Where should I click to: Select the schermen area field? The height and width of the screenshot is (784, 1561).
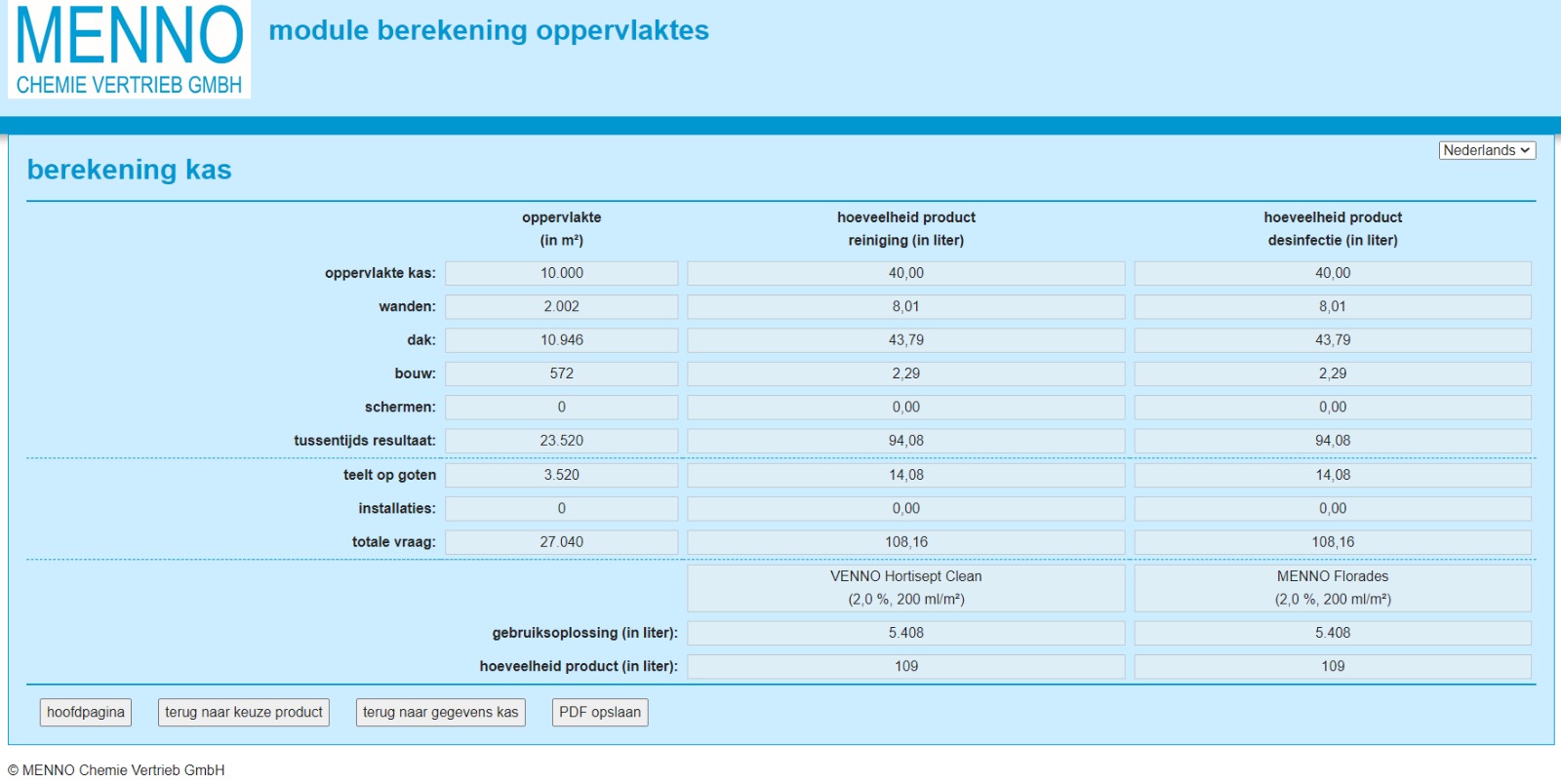[x=561, y=408]
